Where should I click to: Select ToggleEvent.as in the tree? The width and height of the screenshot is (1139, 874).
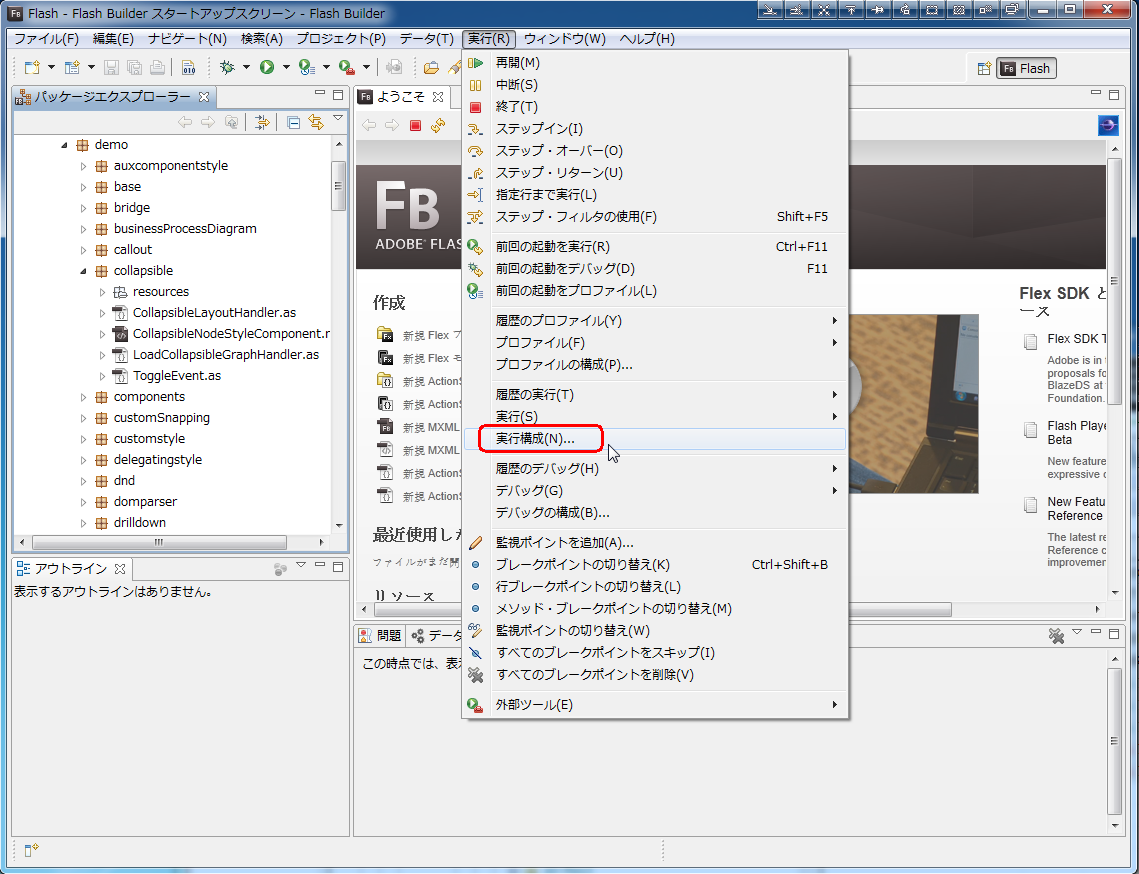point(177,376)
